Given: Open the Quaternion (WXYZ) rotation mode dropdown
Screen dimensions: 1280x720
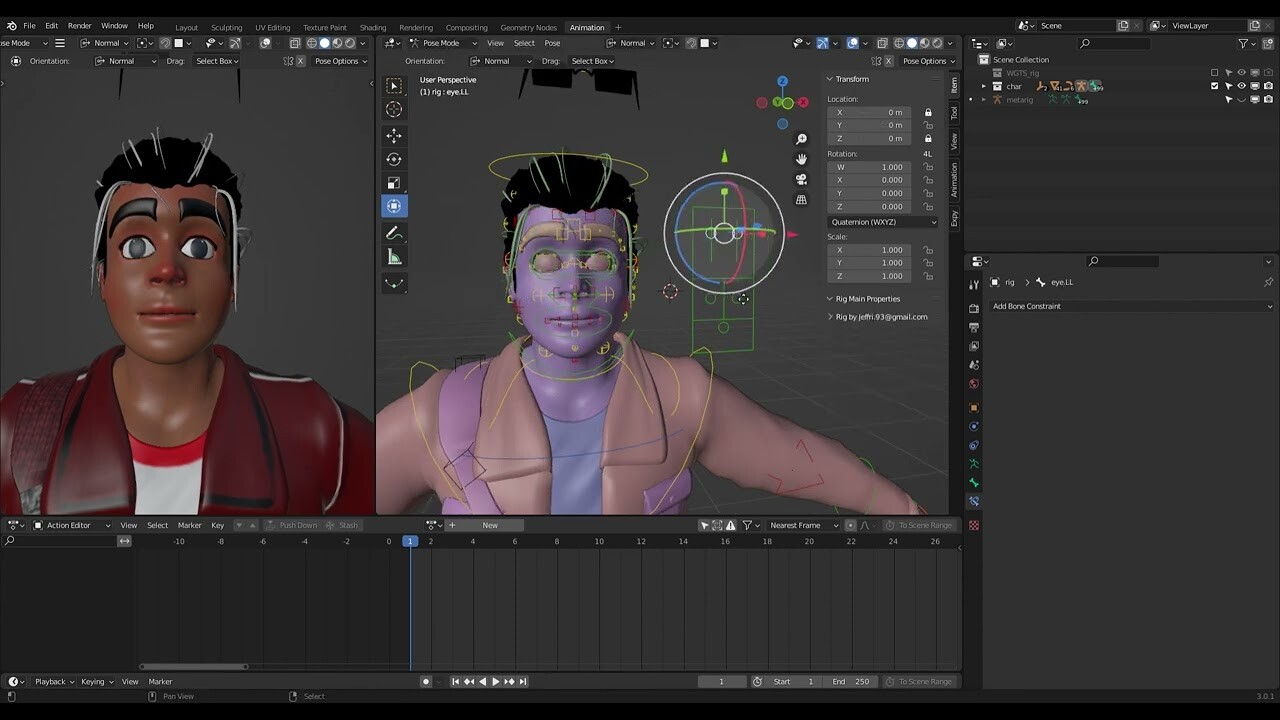Looking at the screenshot, I should [880, 221].
